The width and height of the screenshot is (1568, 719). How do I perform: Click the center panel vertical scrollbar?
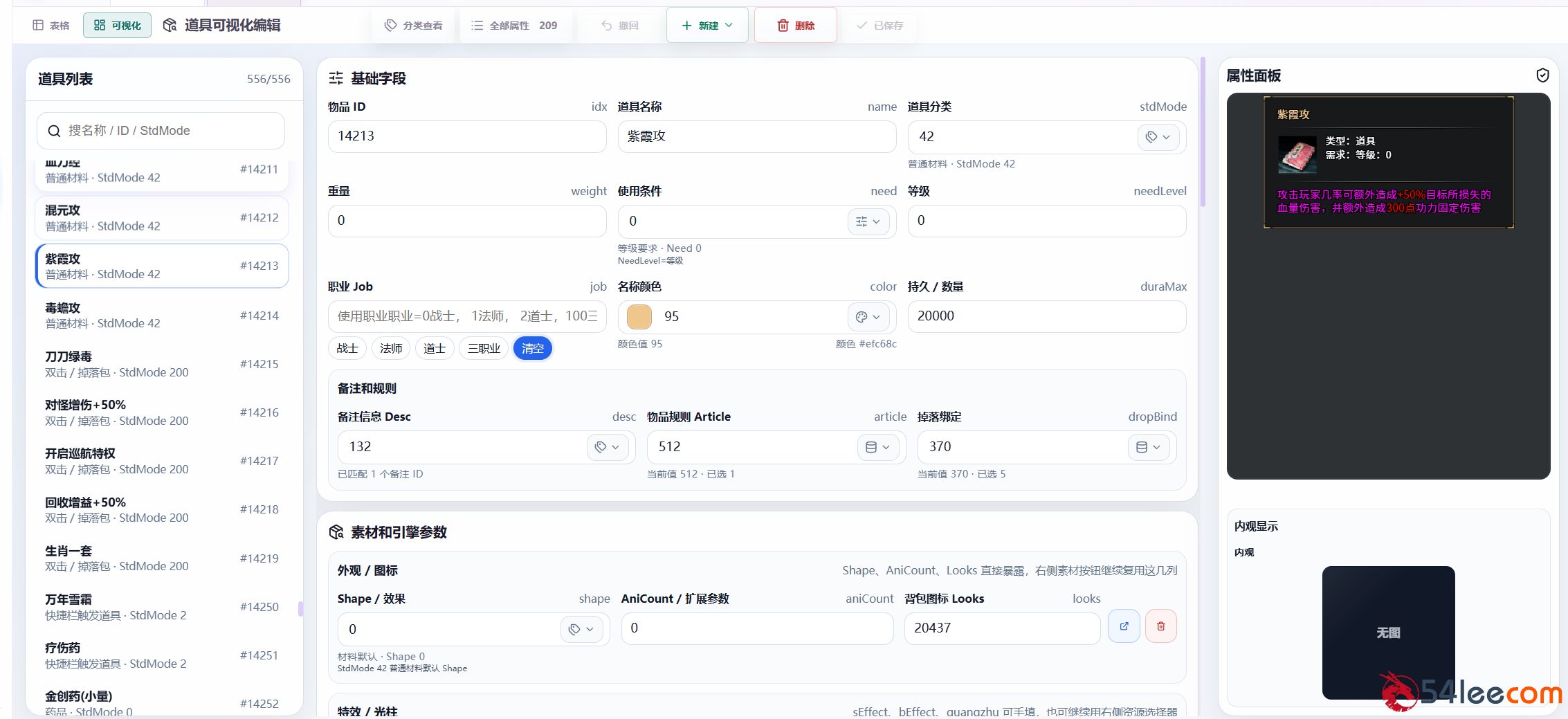[1203, 132]
